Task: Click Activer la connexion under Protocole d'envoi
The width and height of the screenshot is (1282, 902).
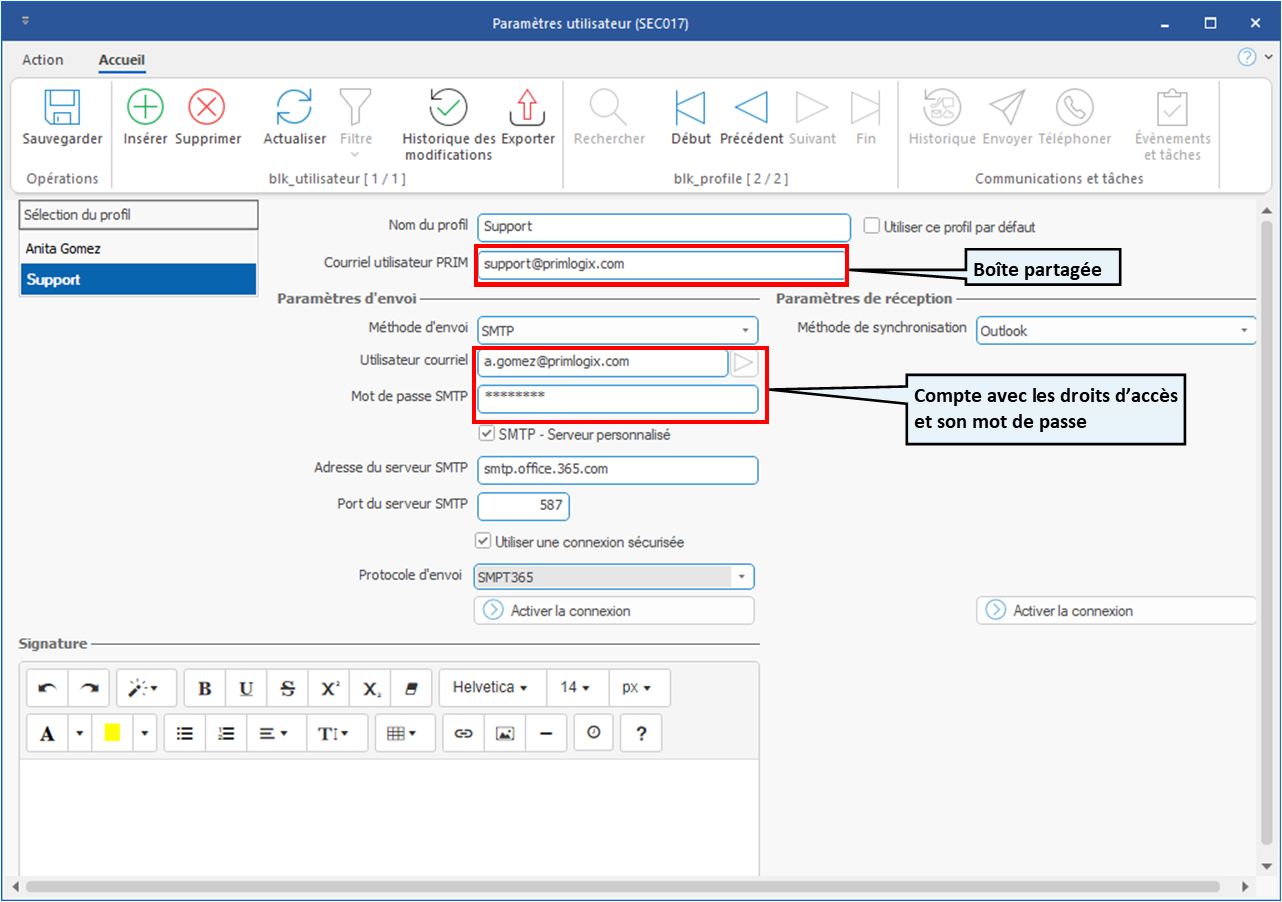Action: (613, 610)
